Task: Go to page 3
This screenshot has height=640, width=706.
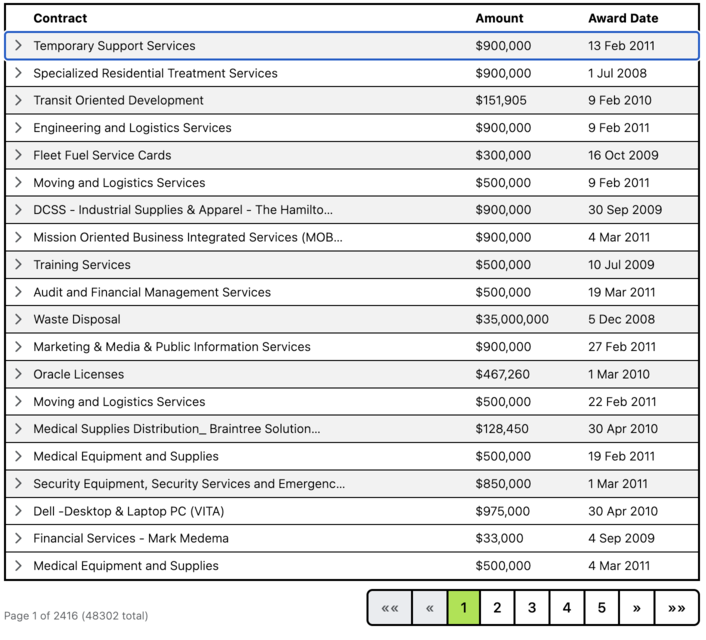Action: click(532, 608)
